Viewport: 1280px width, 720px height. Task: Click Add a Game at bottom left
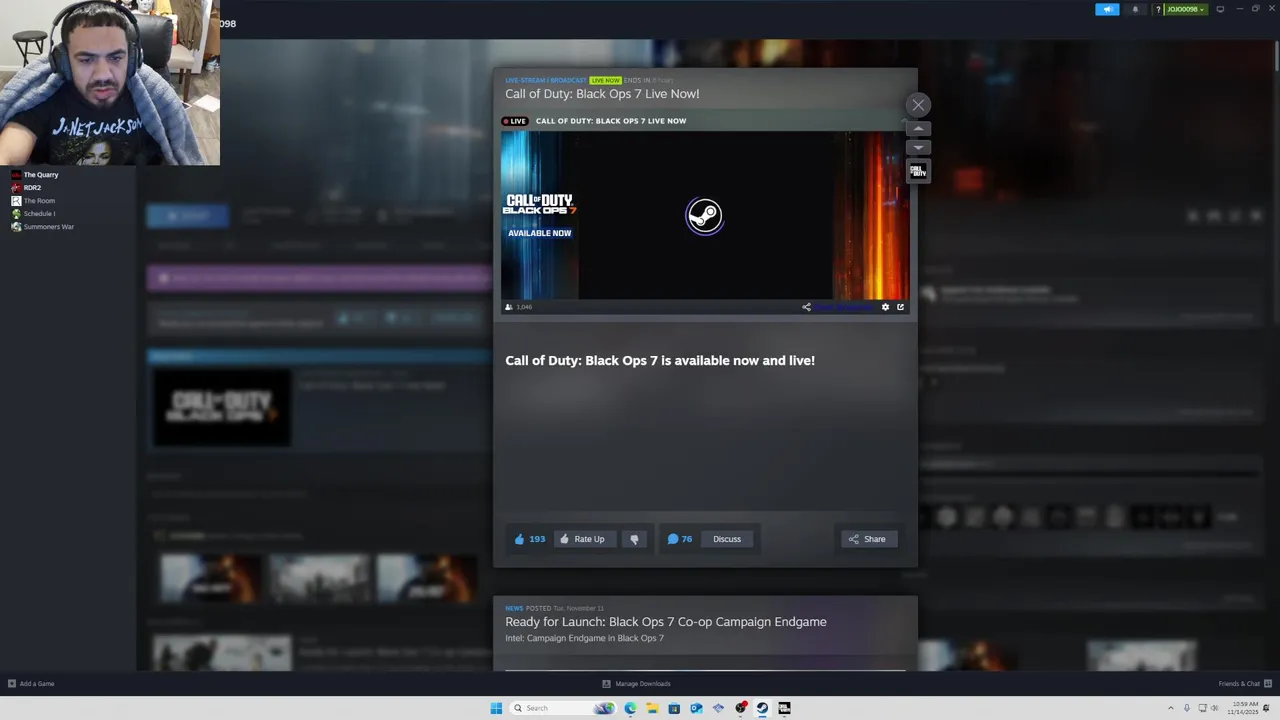click(x=31, y=684)
